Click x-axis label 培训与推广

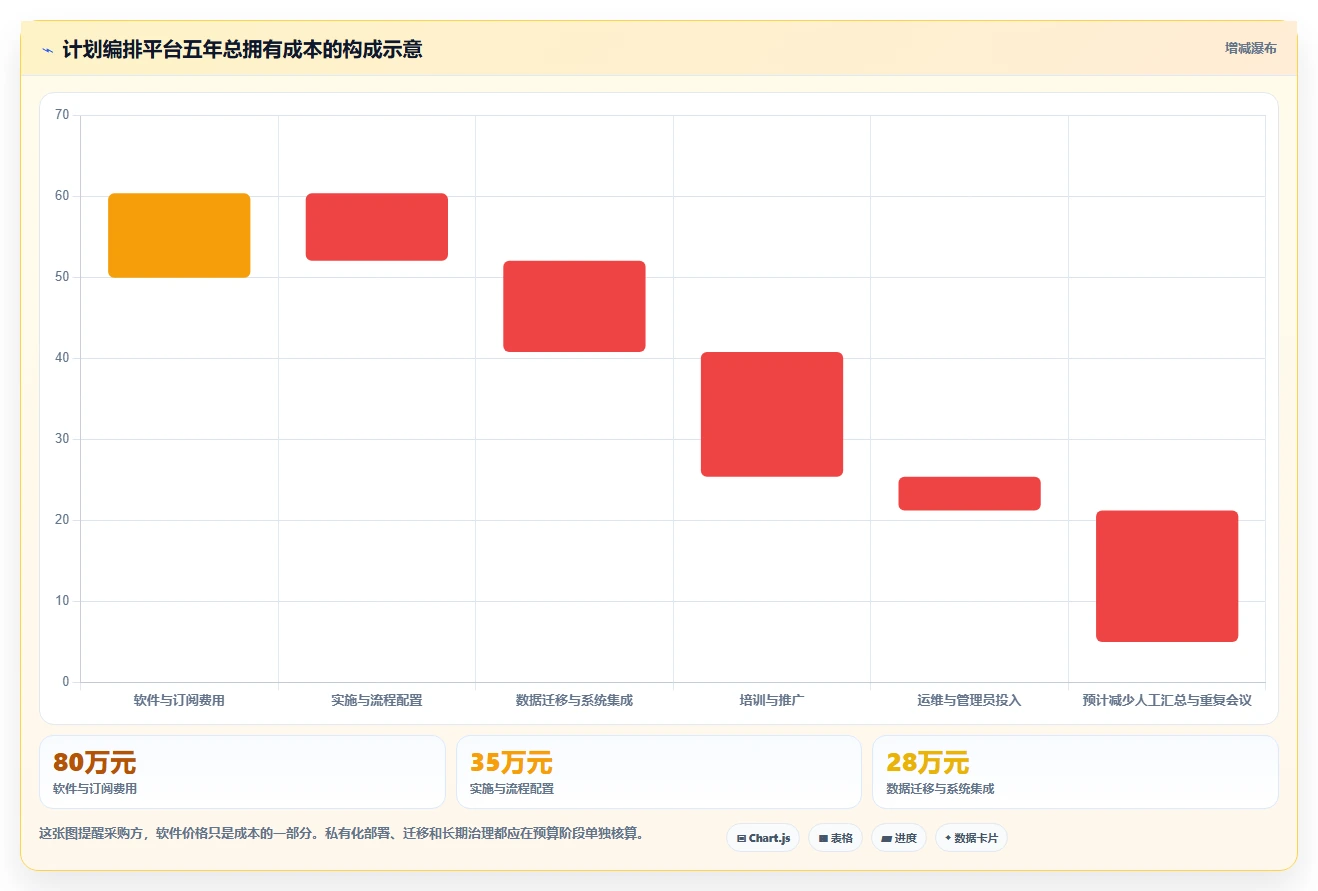(772, 700)
